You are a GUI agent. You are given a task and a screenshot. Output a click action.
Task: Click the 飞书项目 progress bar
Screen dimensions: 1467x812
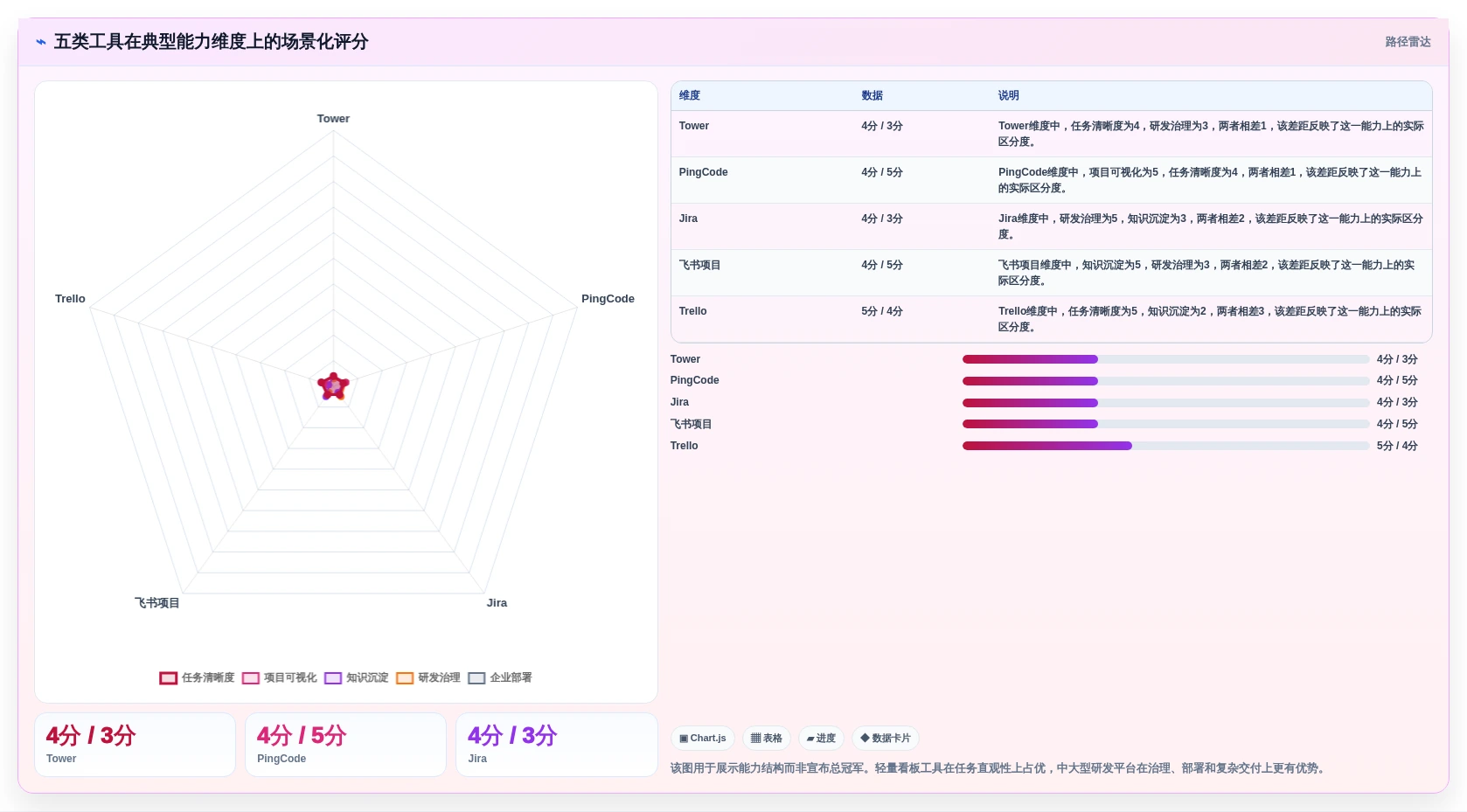click(1165, 424)
